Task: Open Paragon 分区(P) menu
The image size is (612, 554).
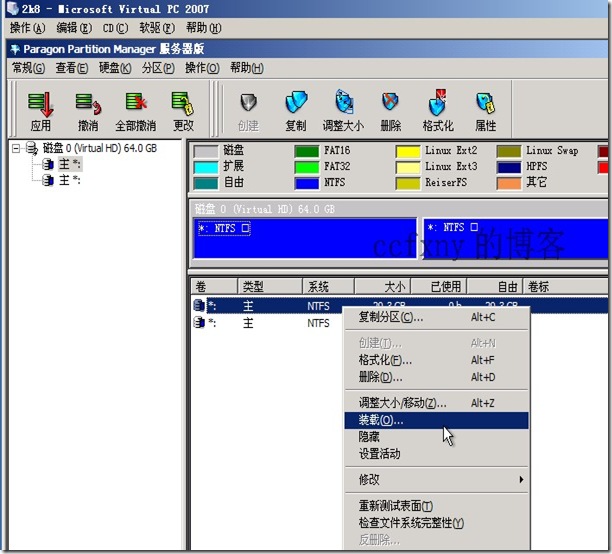Action: (x=158, y=68)
